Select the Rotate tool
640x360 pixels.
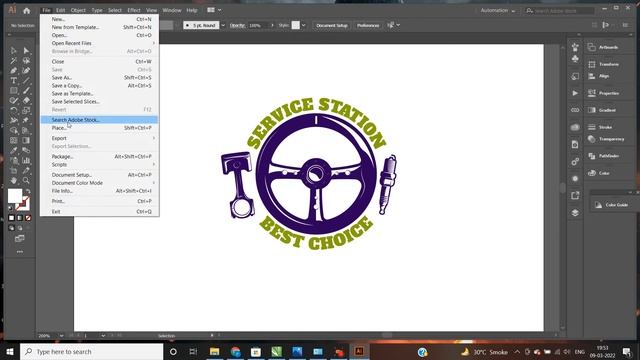[14, 111]
